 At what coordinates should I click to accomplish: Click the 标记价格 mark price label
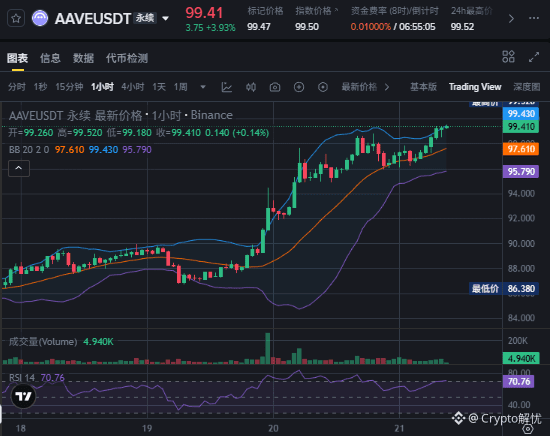tap(265, 11)
